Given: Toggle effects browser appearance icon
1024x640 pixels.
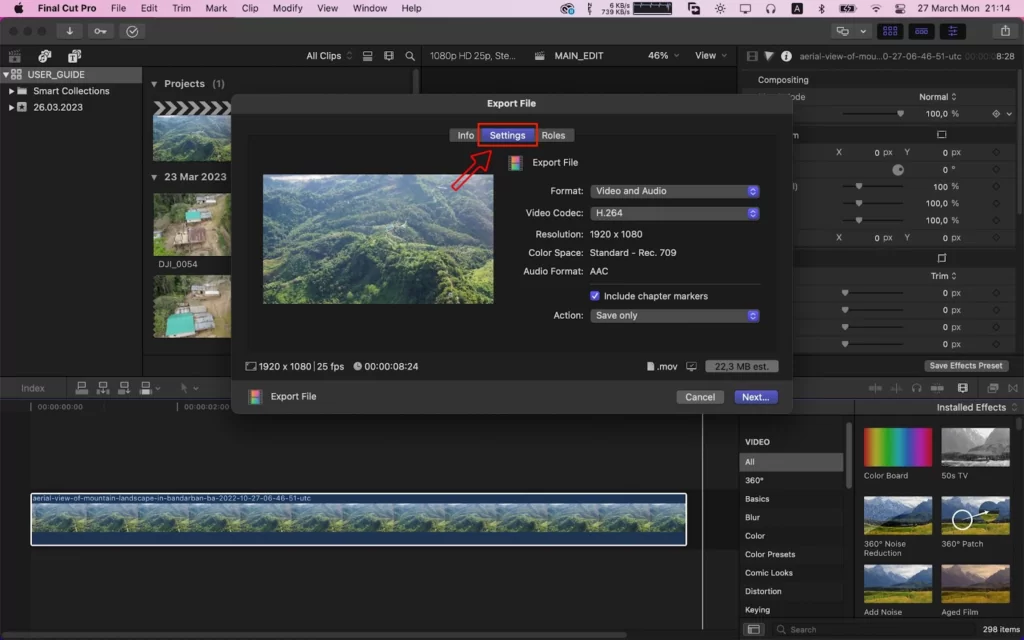Looking at the screenshot, I should 753,630.
